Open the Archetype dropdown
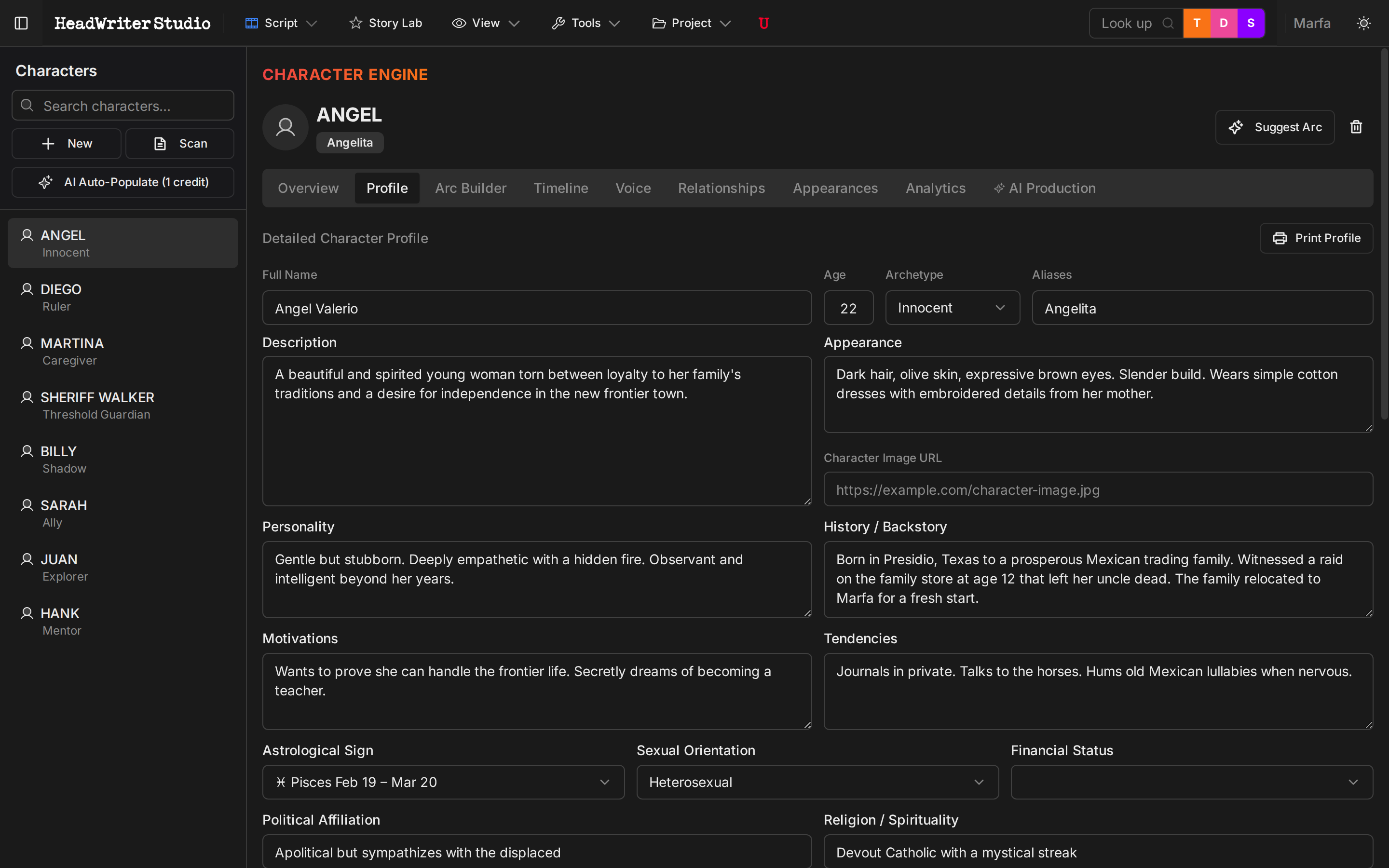This screenshot has width=1389, height=868. [952, 308]
